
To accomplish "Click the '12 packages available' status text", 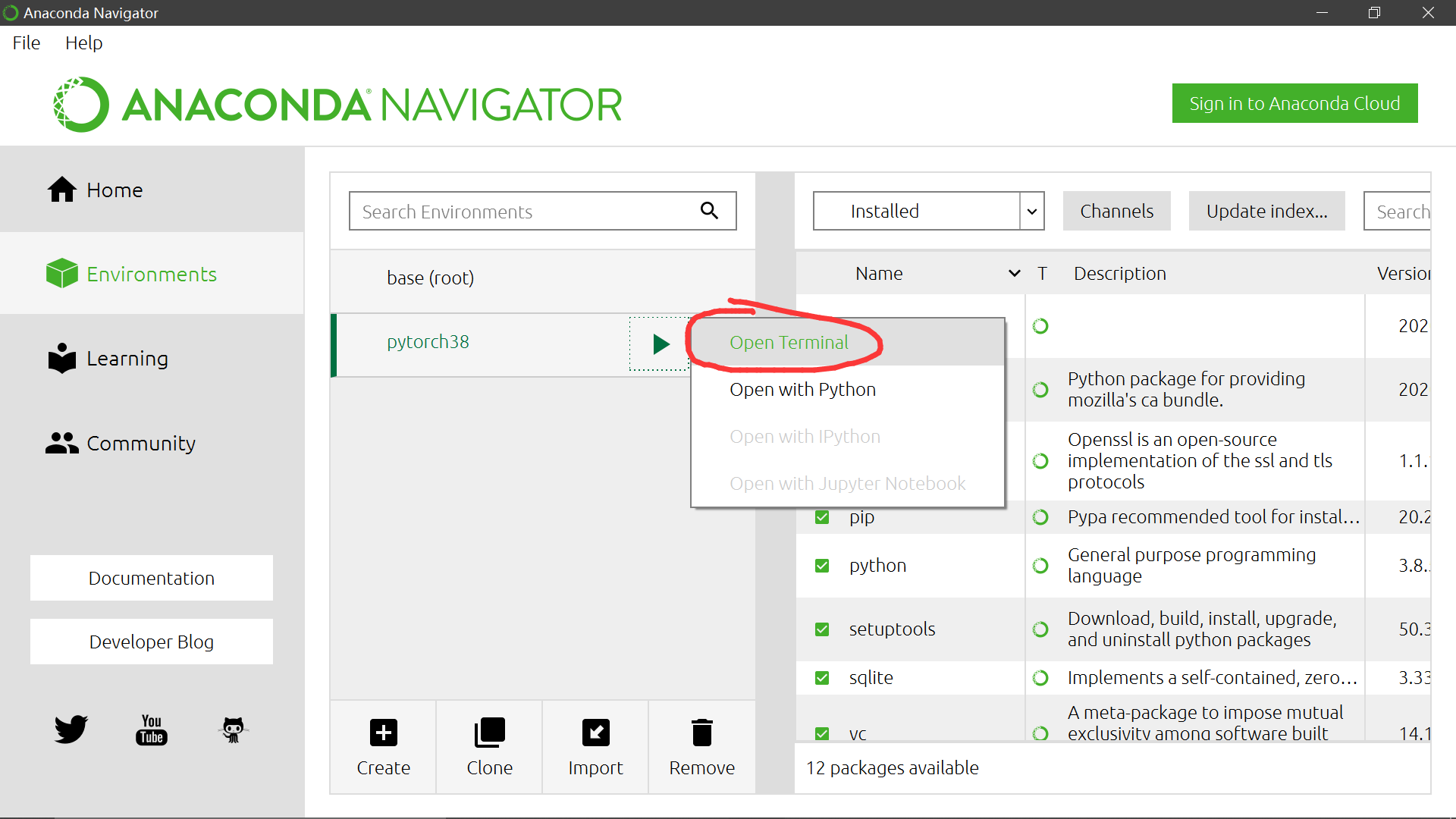I will [892, 768].
